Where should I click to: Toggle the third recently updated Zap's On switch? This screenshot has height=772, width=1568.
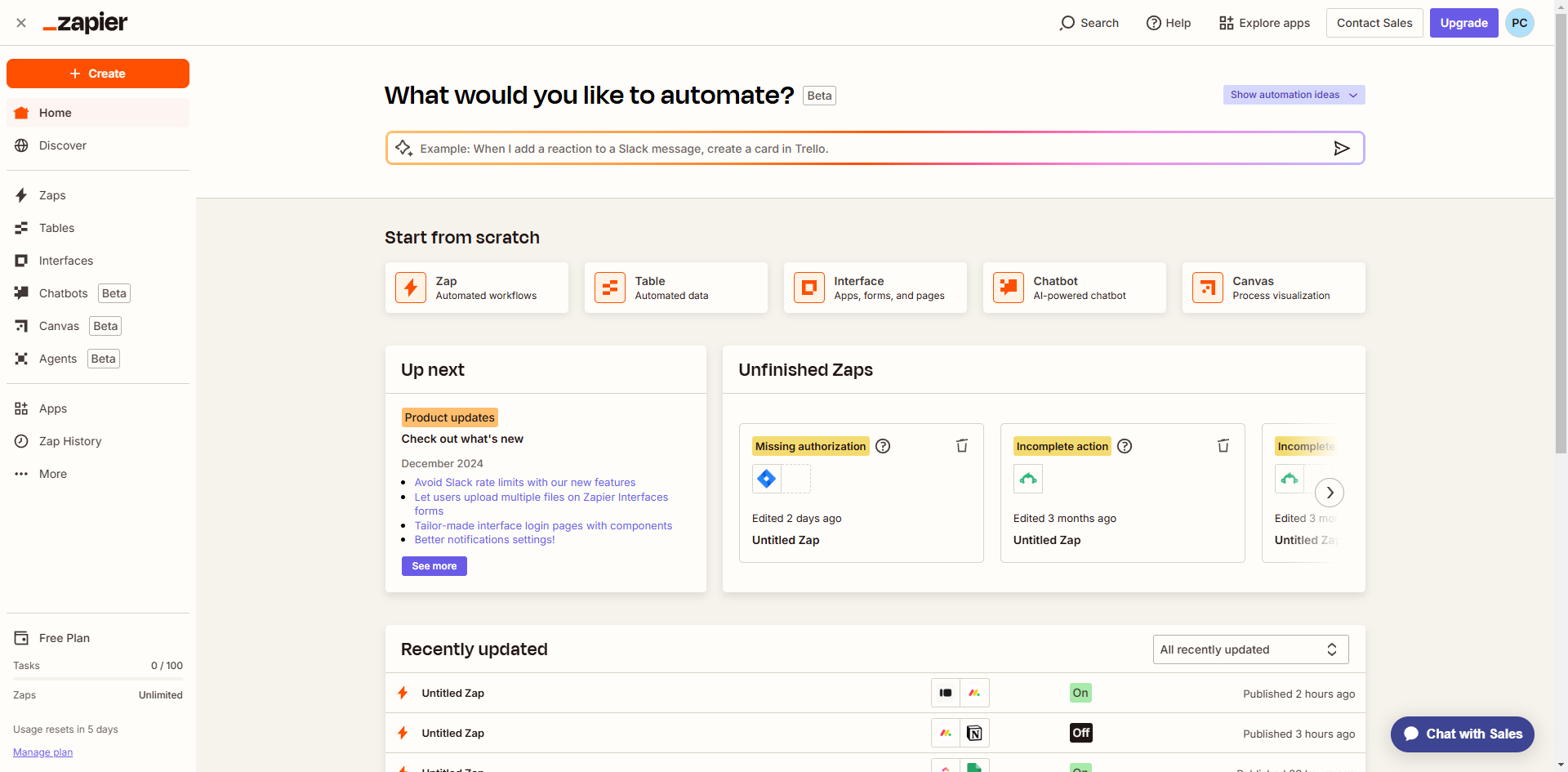pyautogui.click(x=1080, y=768)
